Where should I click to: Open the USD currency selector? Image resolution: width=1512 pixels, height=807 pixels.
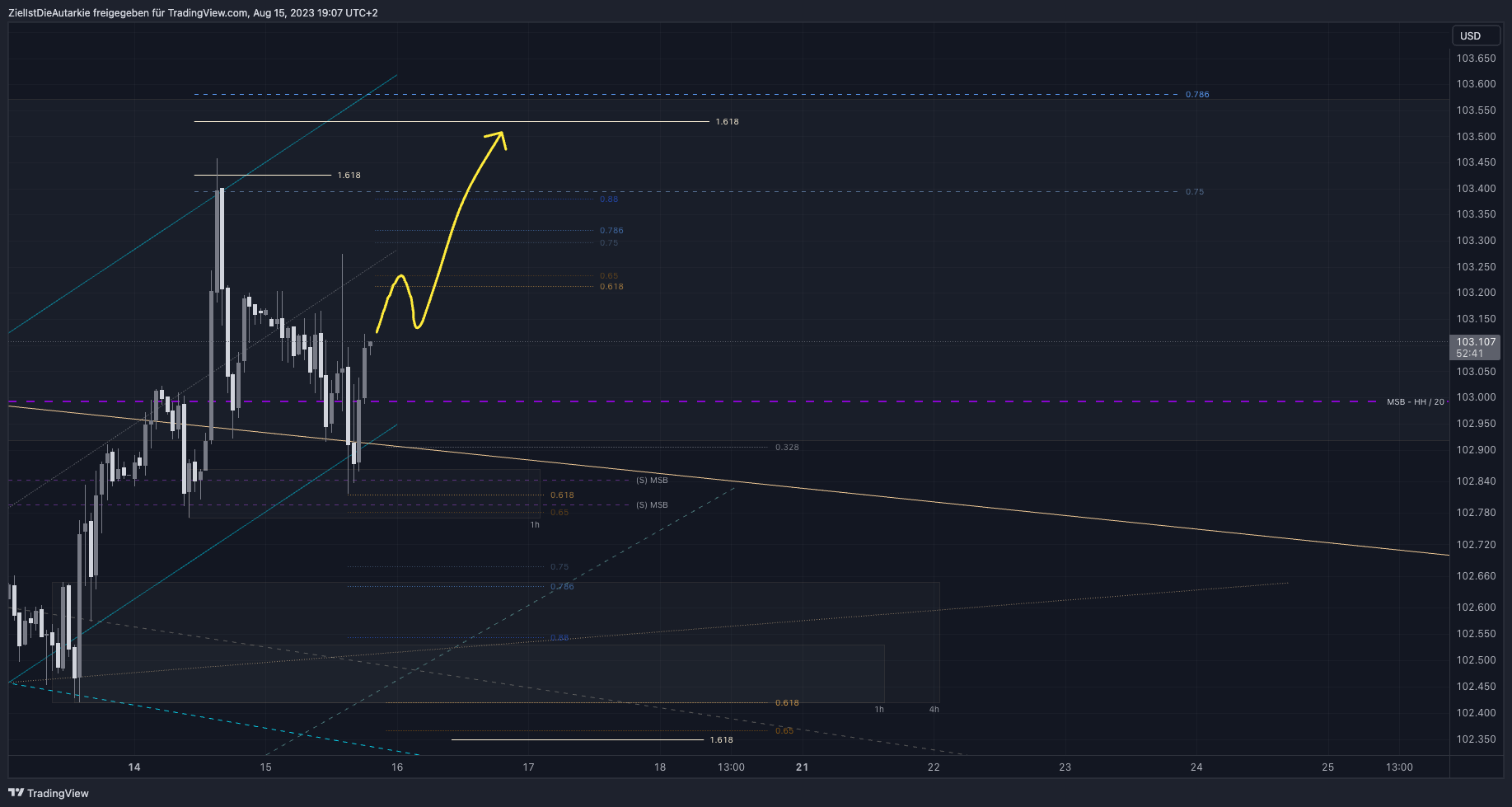click(x=1476, y=35)
